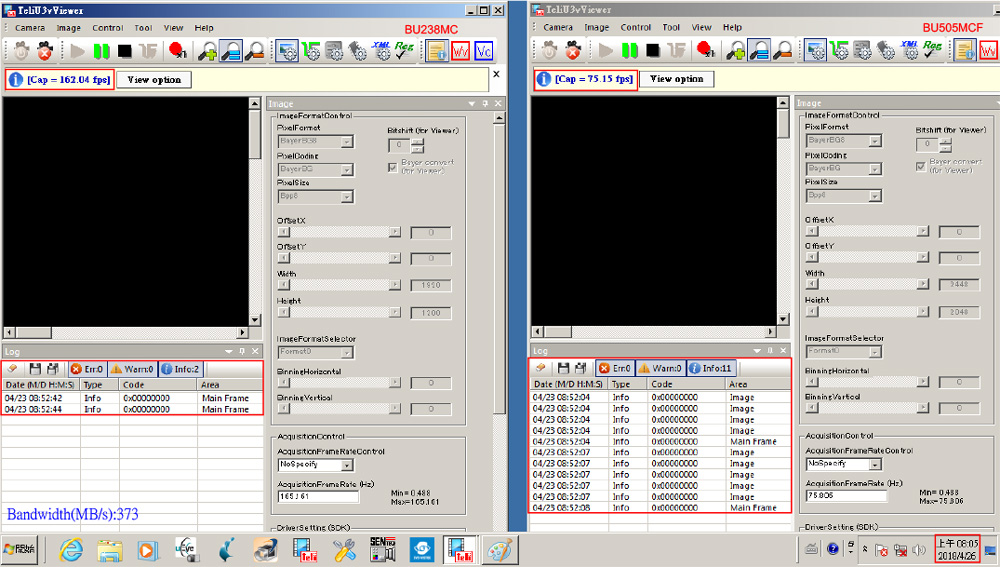Toggle Err:0 filter in BU505MCF log panel
1000x567 pixels.
[615, 369]
